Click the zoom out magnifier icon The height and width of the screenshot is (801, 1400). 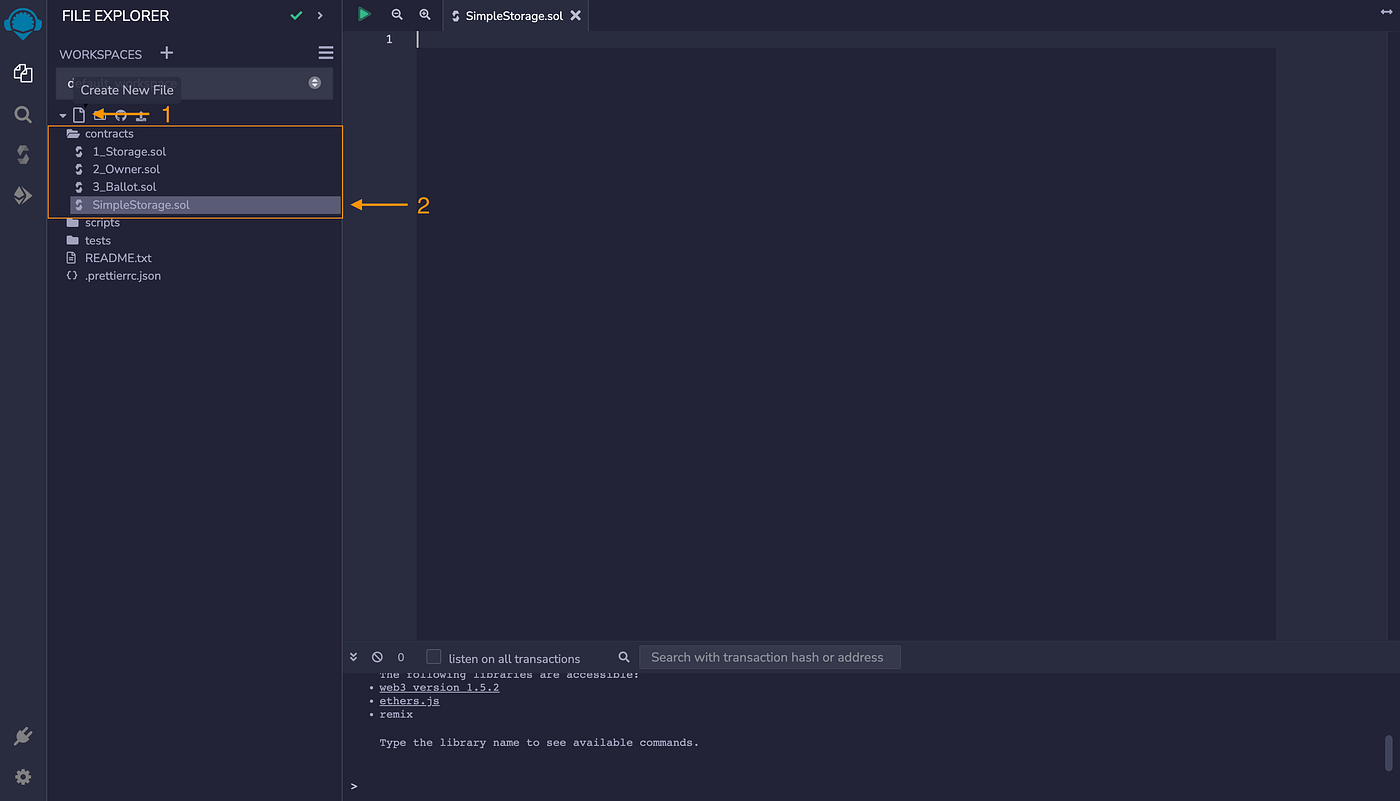[x=397, y=15]
